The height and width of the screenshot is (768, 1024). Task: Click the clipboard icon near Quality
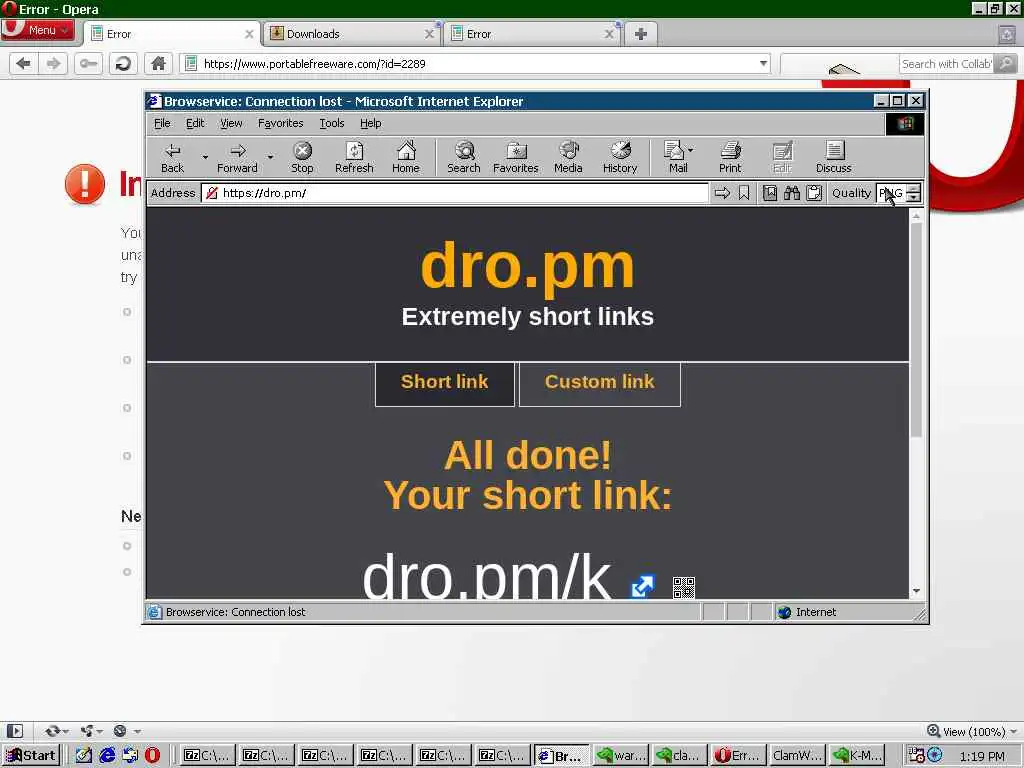coord(814,193)
